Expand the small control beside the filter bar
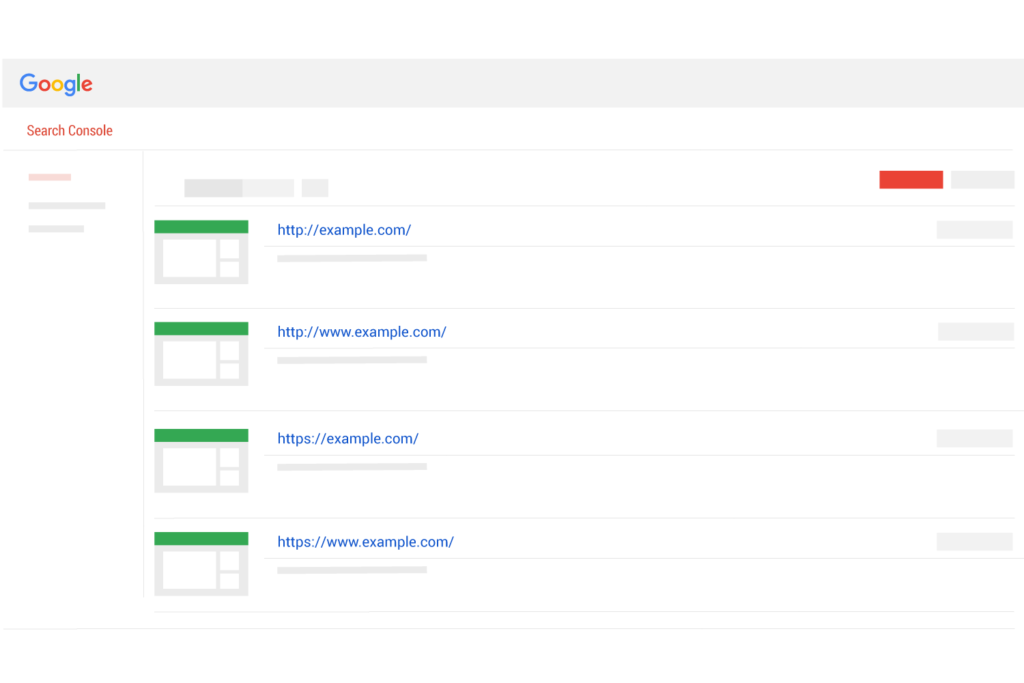The width and height of the screenshot is (1024, 683). point(314,187)
